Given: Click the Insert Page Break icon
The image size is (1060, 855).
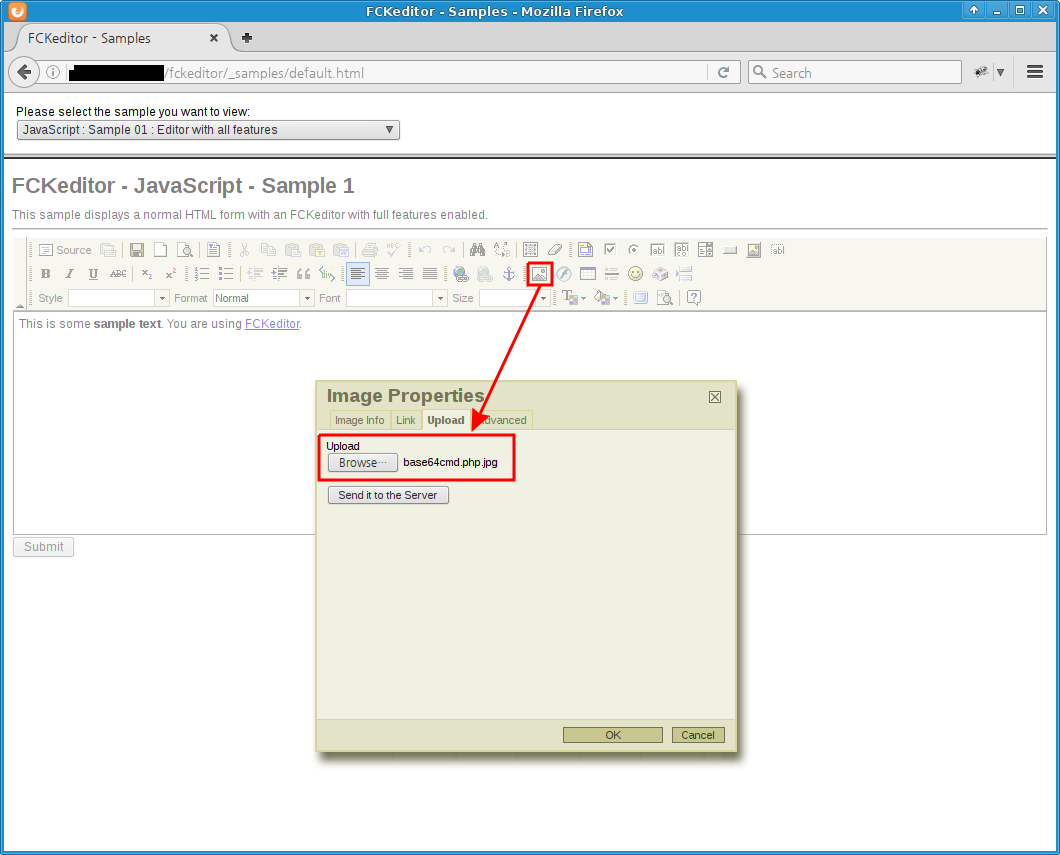Looking at the screenshot, I should (x=684, y=274).
